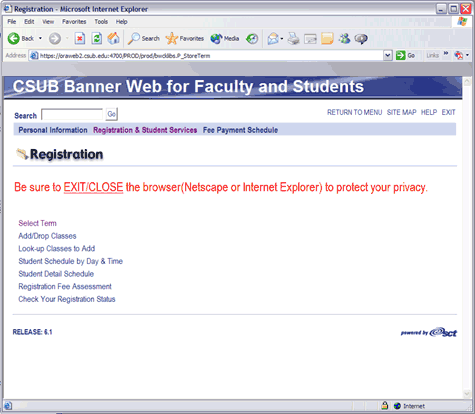Screen dimensions: 475x414
Task: Expand the address bar dropdown arrow
Action: [x=387, y=56]
